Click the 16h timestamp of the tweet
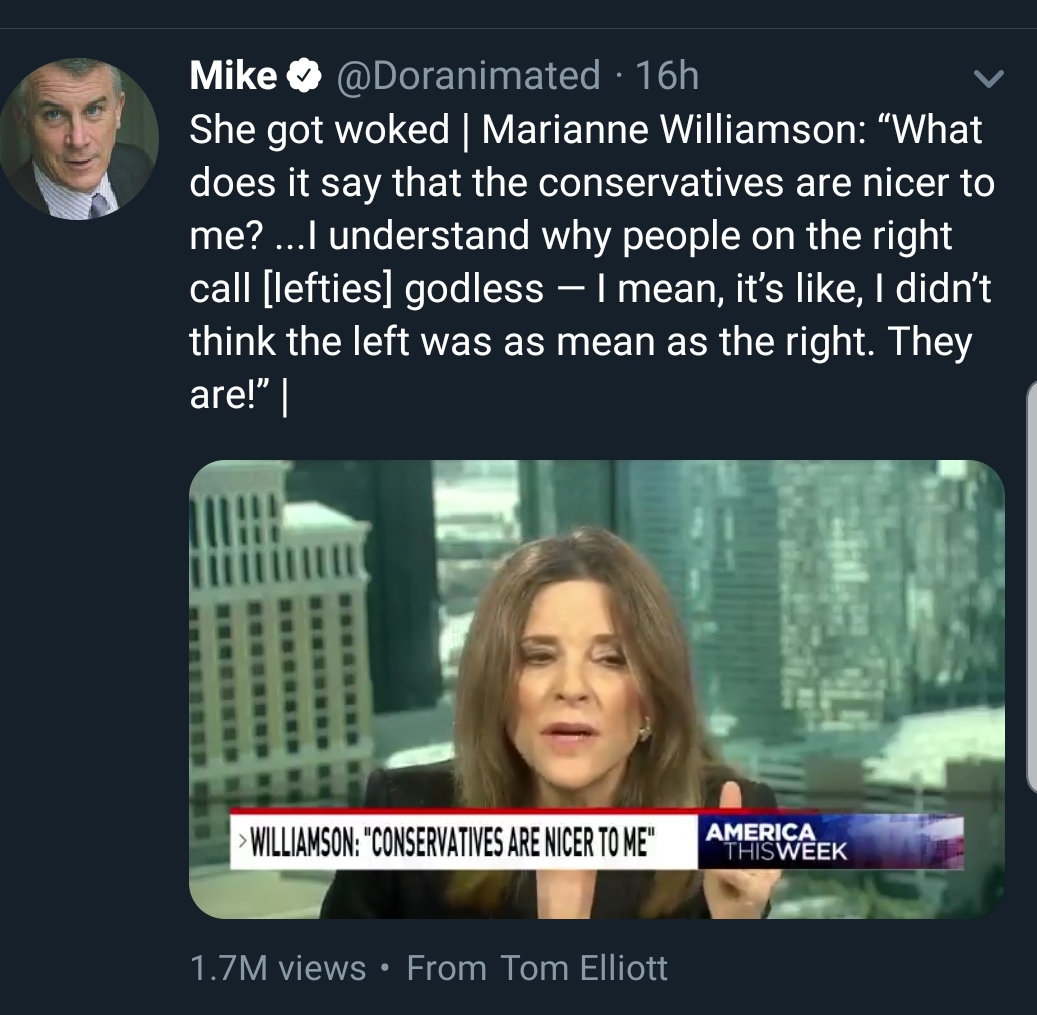 (x=667, y=75)
